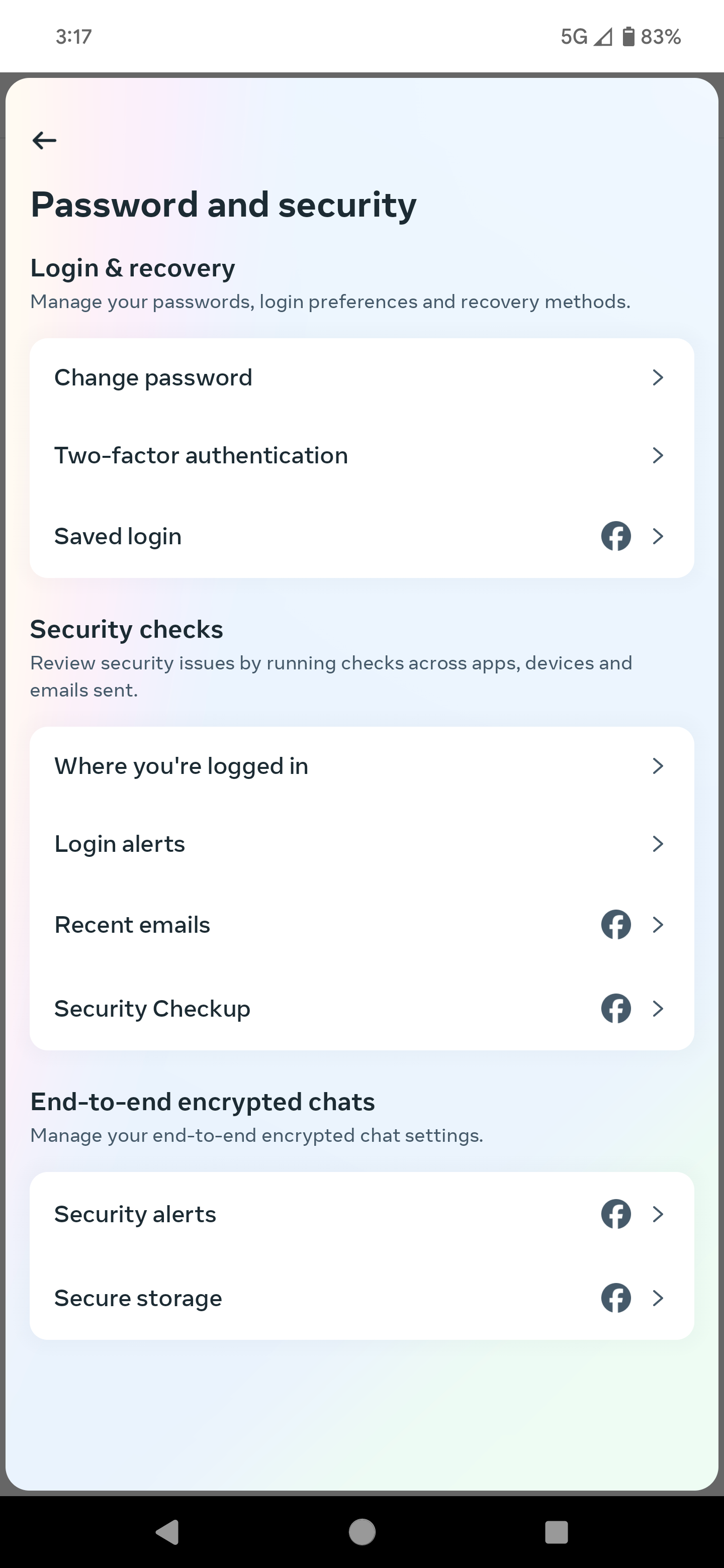Screen dimensions: 724x1568
Task: Select the Facebook icon on Security Checkup row
Action: (x=615, y=1009)
